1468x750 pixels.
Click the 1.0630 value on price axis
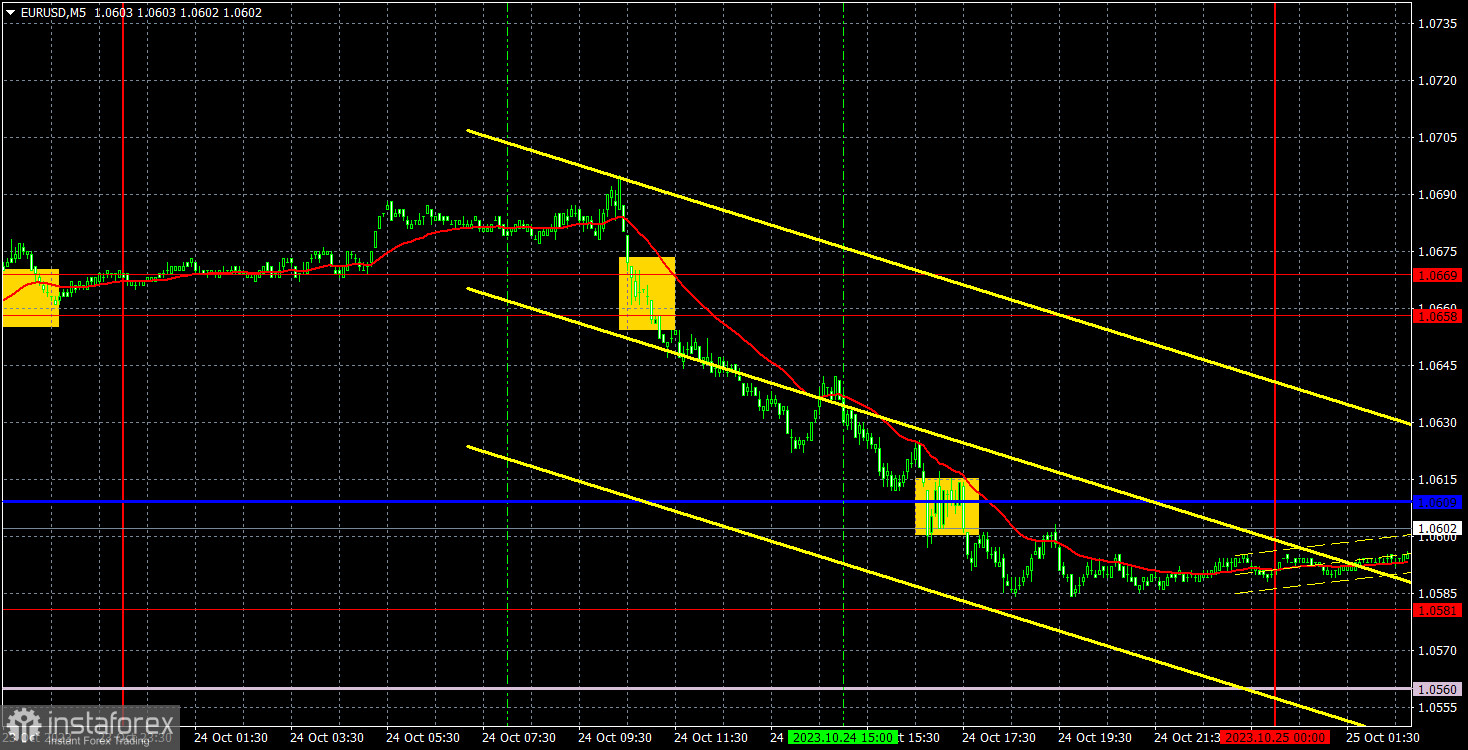tap(1438, 422)
